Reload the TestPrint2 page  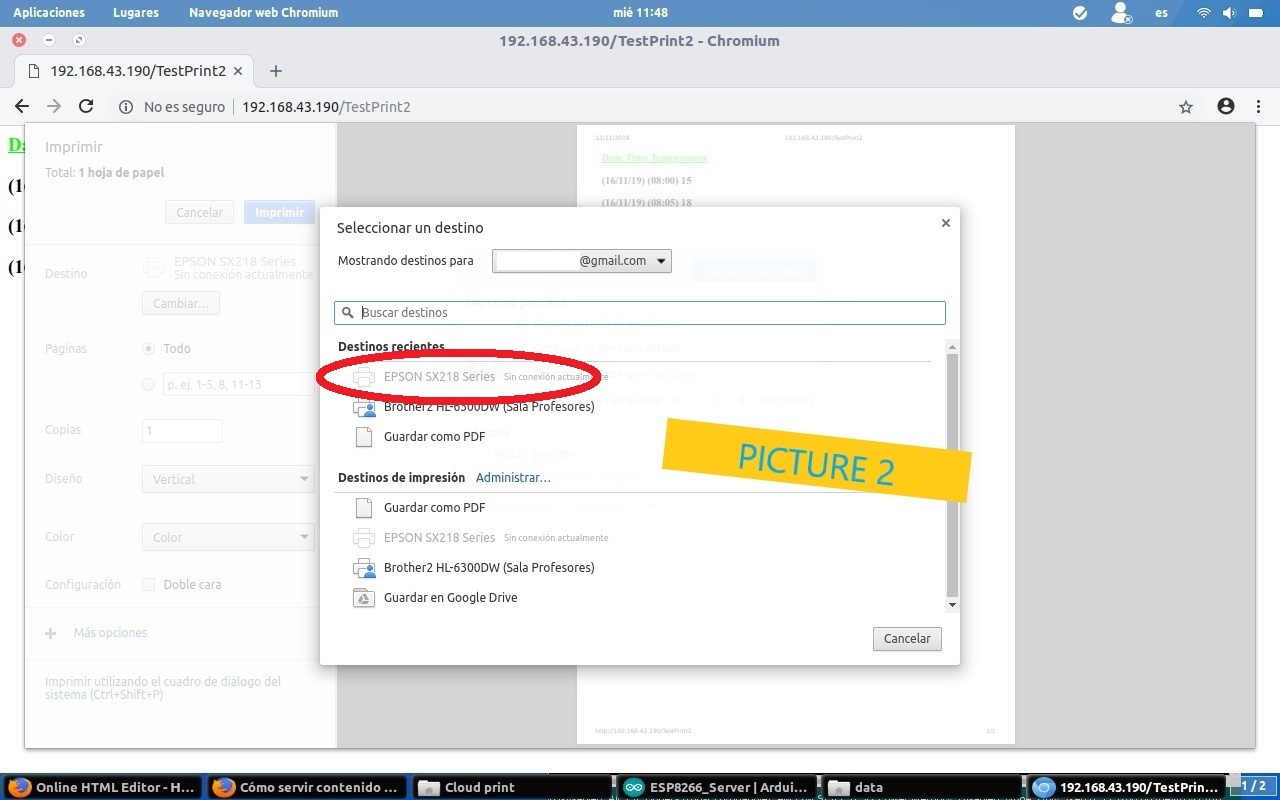(x=86, y=107)
